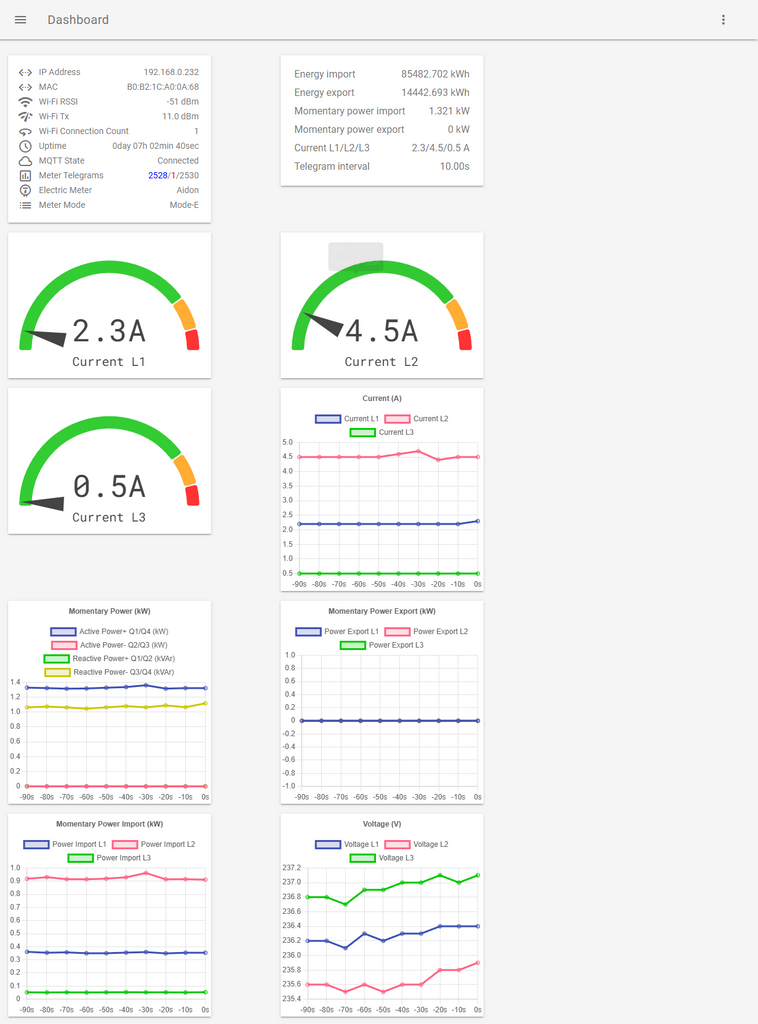Click the Meter Mode list icon
The height and width of the screenshot is (1024, 758).
coord(25,205)
